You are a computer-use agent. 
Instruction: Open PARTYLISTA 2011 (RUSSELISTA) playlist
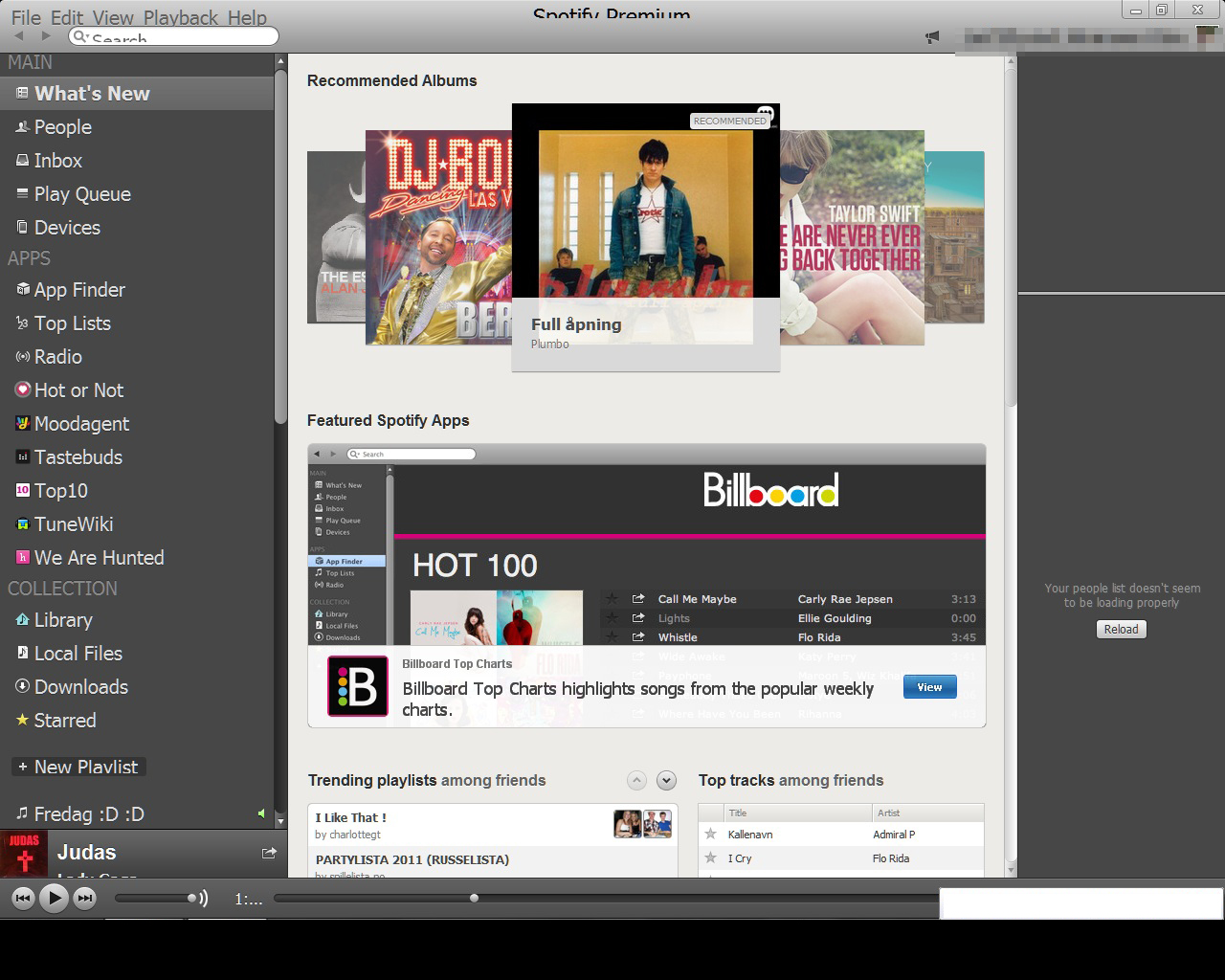[x=412, y=859]
